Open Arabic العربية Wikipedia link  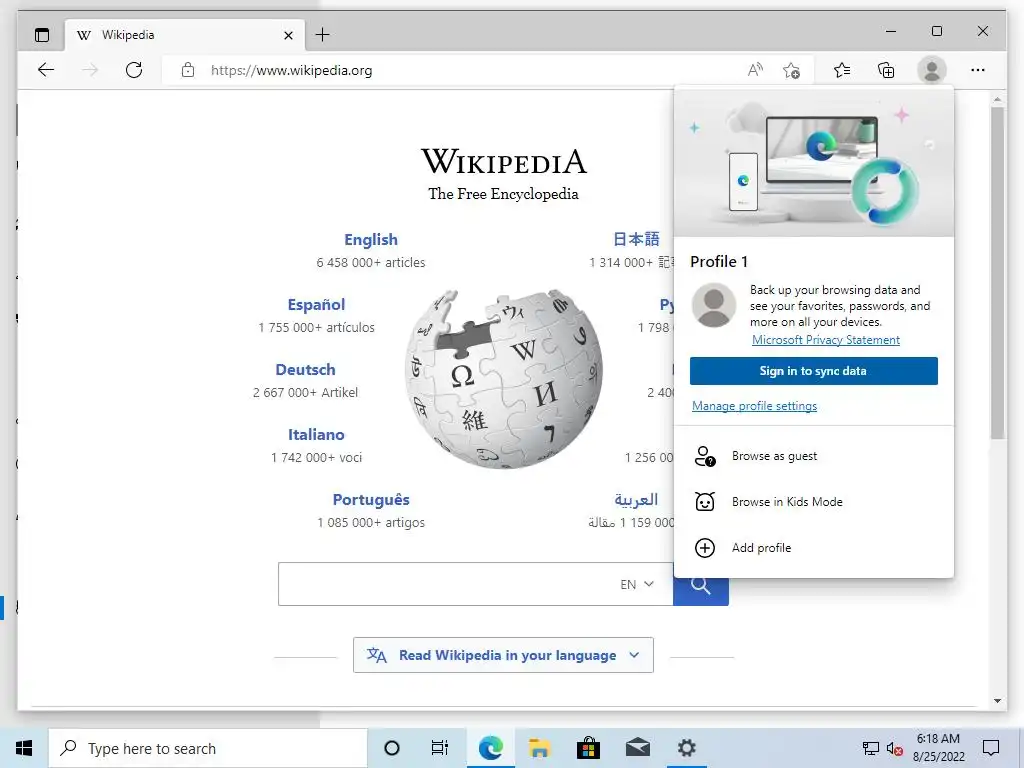tap(636, 500)
